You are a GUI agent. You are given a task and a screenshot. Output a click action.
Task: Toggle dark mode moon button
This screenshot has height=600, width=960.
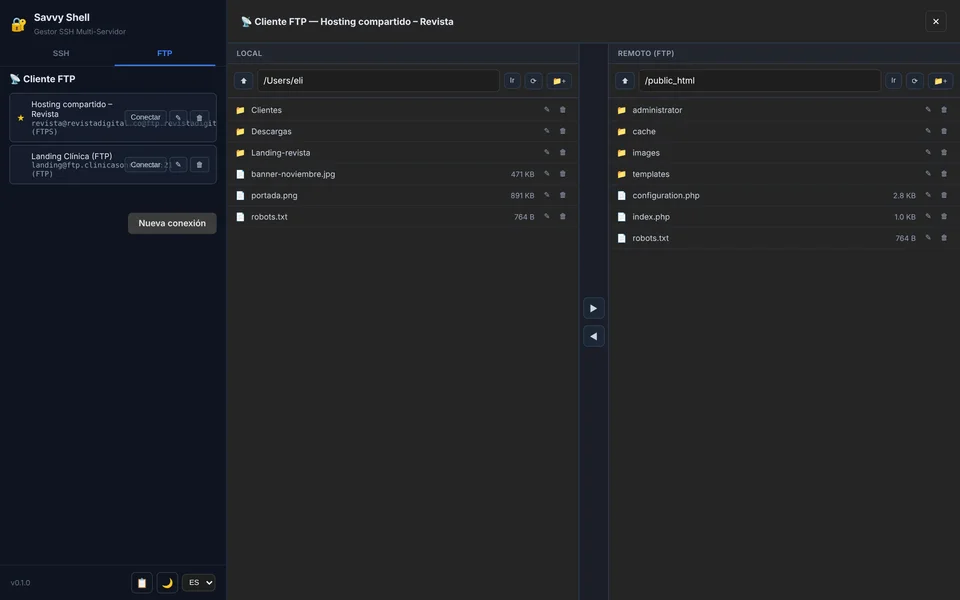167,583
